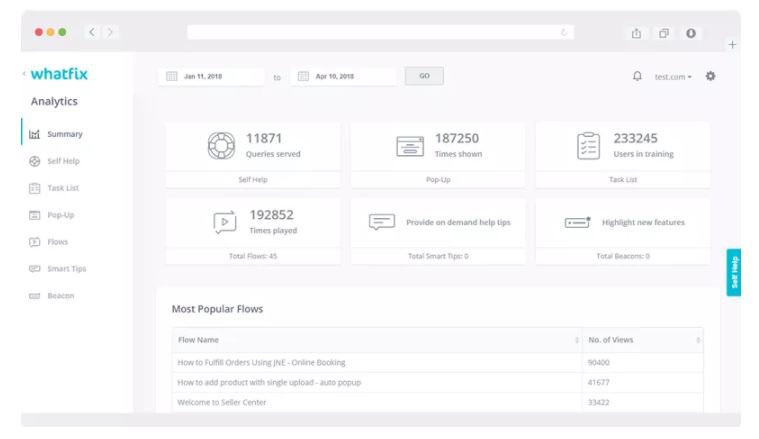Image resolution: width=759 pixels, height=439 pixels.
Task: Click the 233245 users in training value
Action: point(636,138)
